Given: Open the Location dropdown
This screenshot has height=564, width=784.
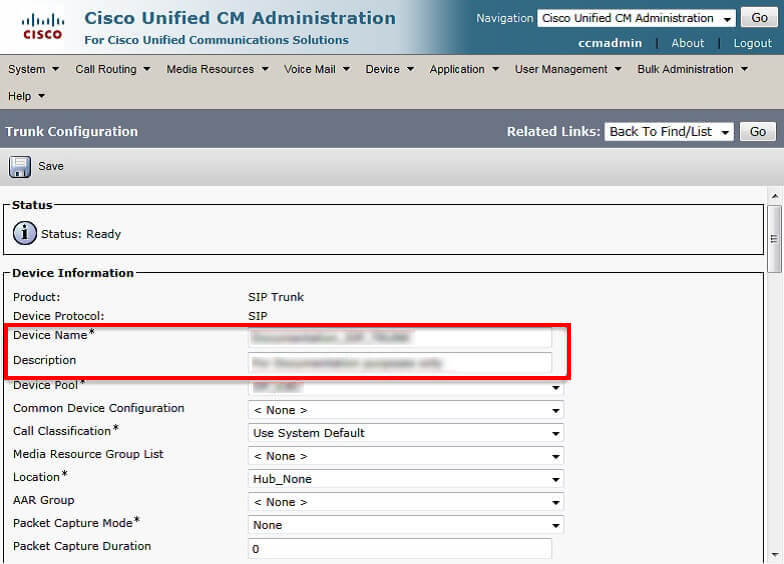Looking at the screenshot, I should (406, 479).
